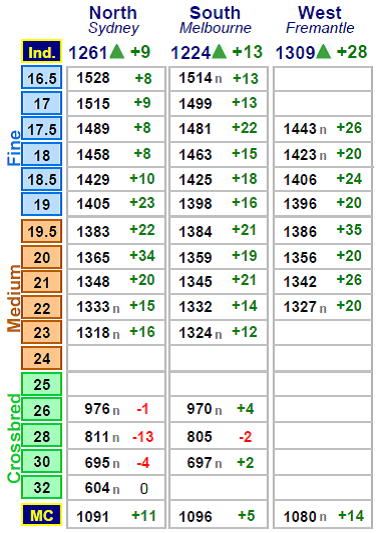
Task: Click the South indicator value 1224
Action: tap(190, 53)
